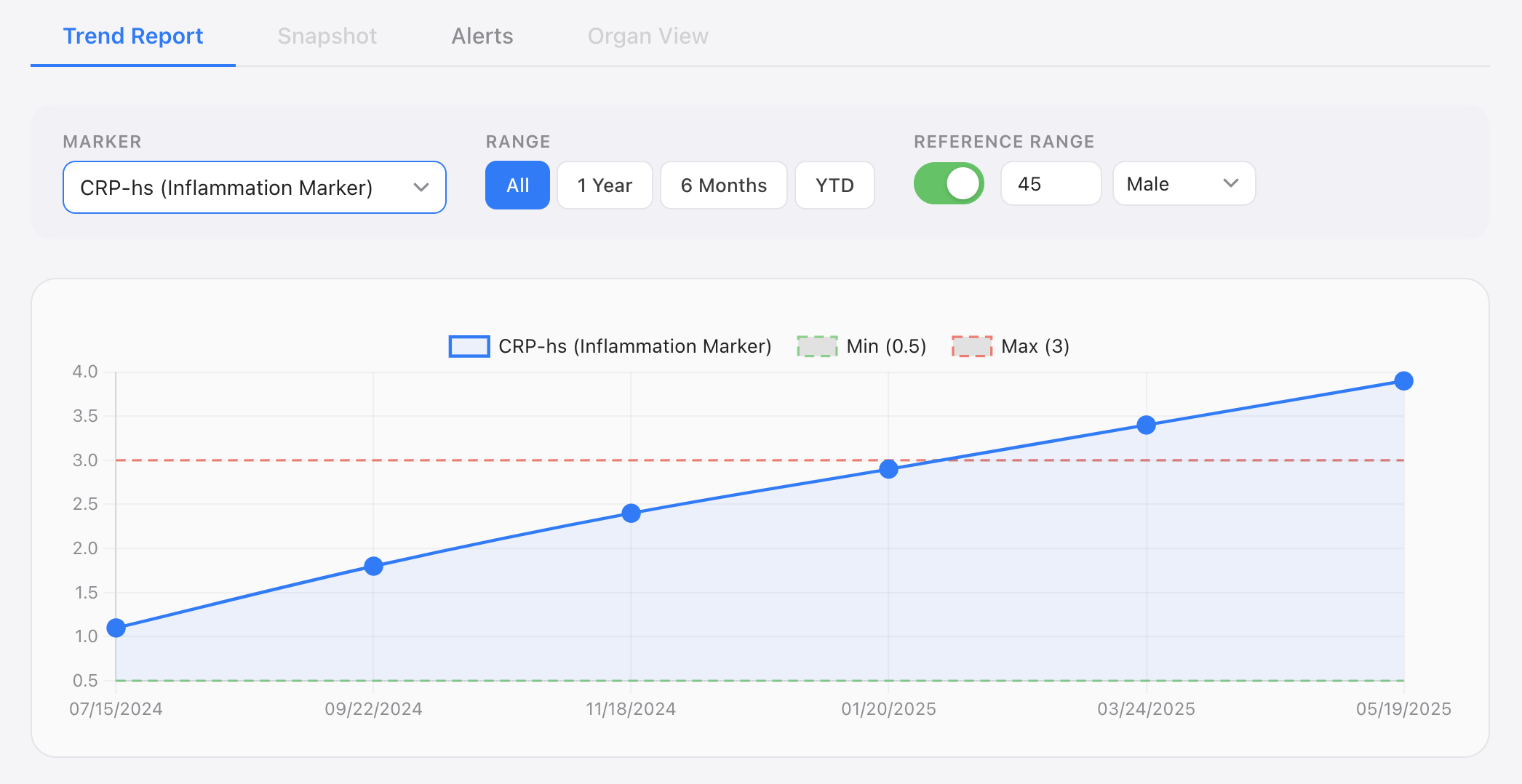Select the 01/20/2025 data point
Screen dimensions: 1522x784
click(888, 469)
